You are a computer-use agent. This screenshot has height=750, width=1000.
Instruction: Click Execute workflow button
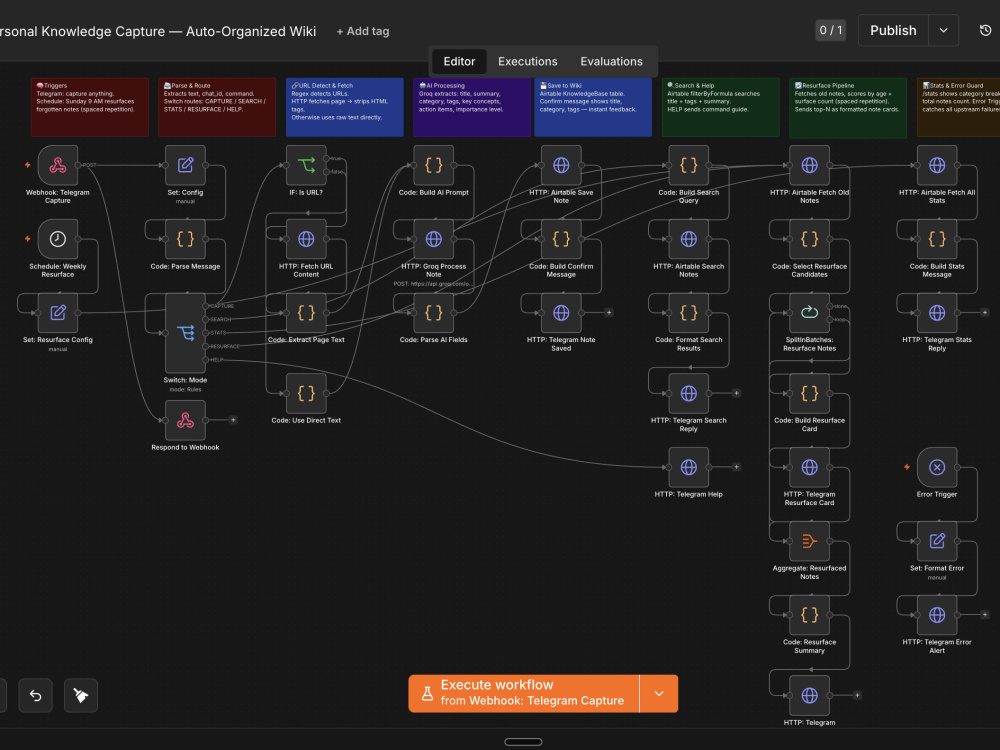(x=524, y=693)
